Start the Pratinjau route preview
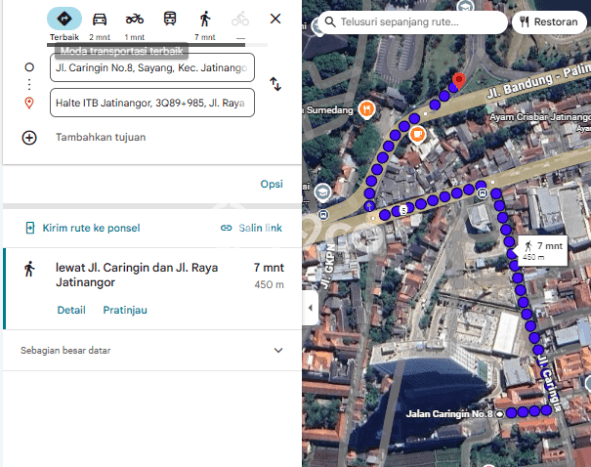Image resolution: width=591 pixels, height=467 pixels. 125,310
